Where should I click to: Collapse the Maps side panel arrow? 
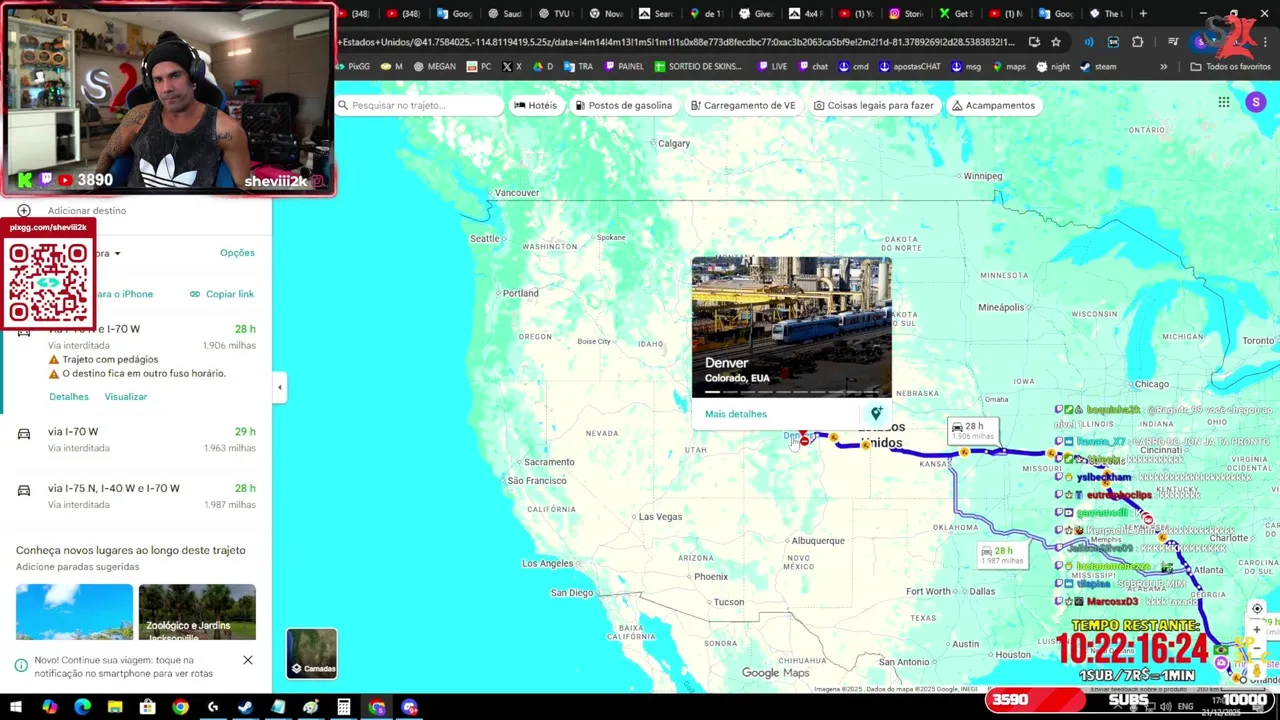(x=280, y=387)
